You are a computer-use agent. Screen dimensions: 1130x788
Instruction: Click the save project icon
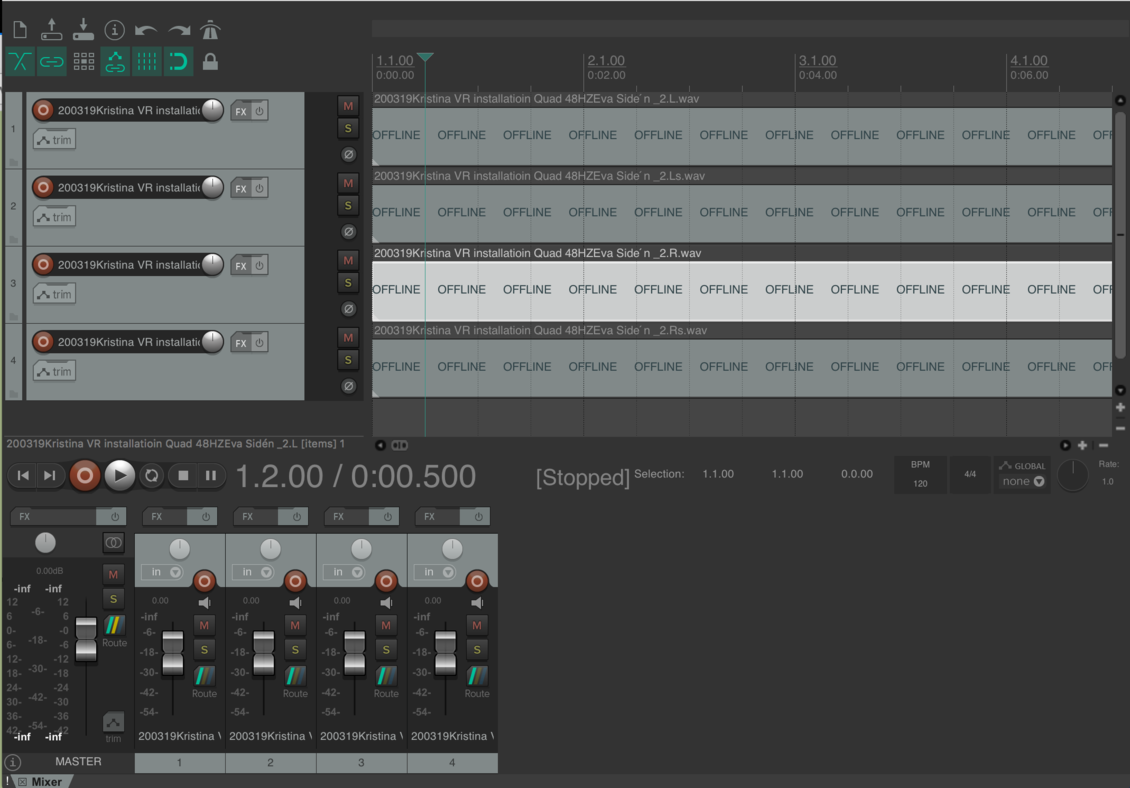[83, 30]
